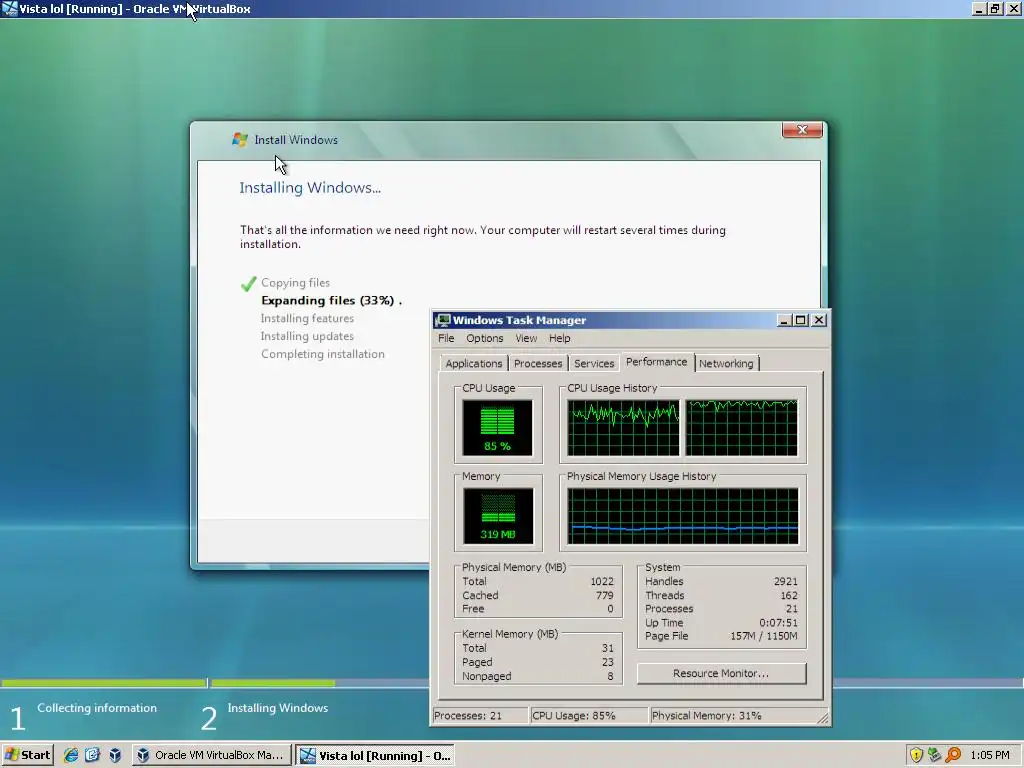1024x768 pixels.
Task: Click the right CPU Usage History graph
Action: (741, 428)
